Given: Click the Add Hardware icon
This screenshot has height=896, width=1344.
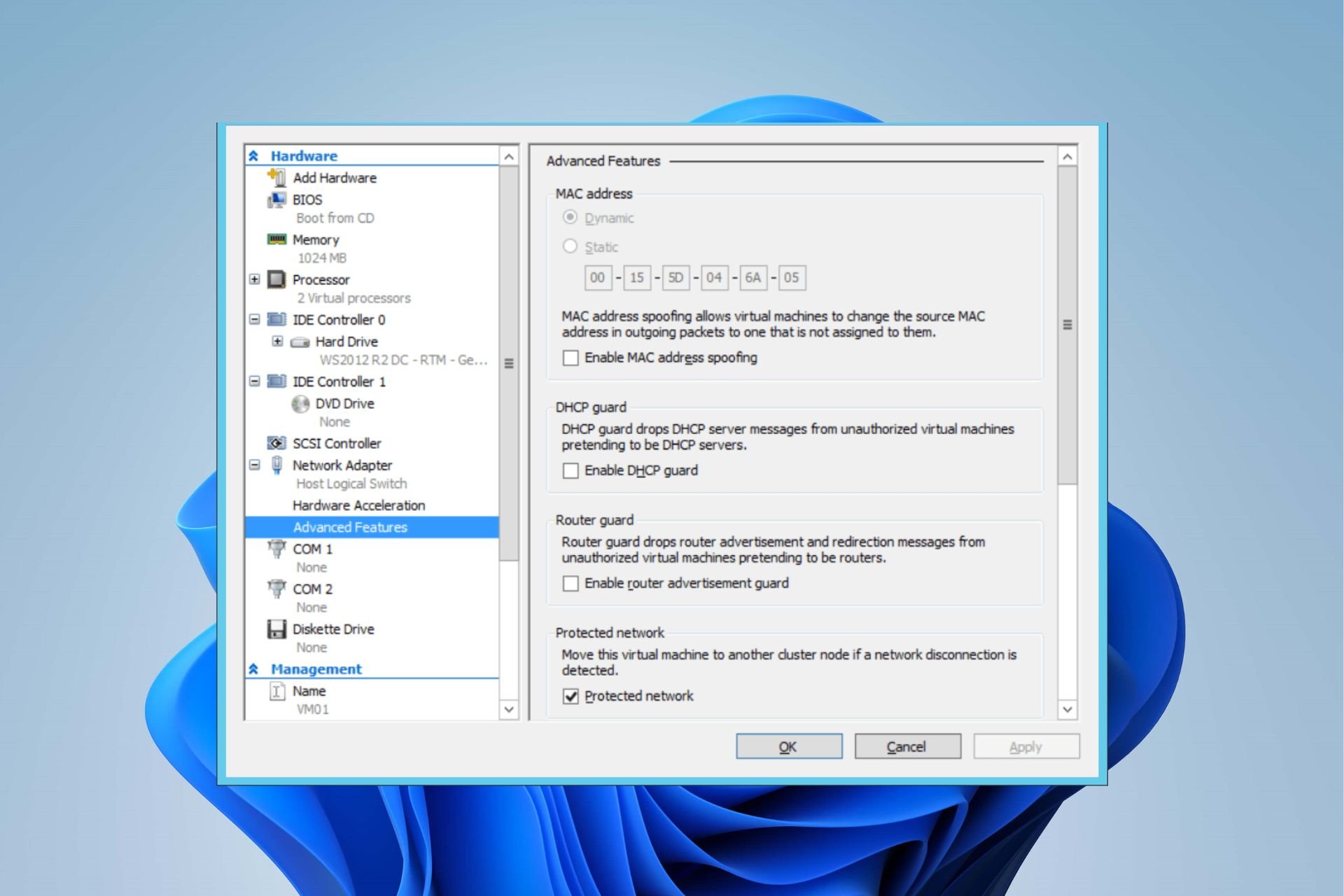Looking at the screenshot, I should (276, 177).
